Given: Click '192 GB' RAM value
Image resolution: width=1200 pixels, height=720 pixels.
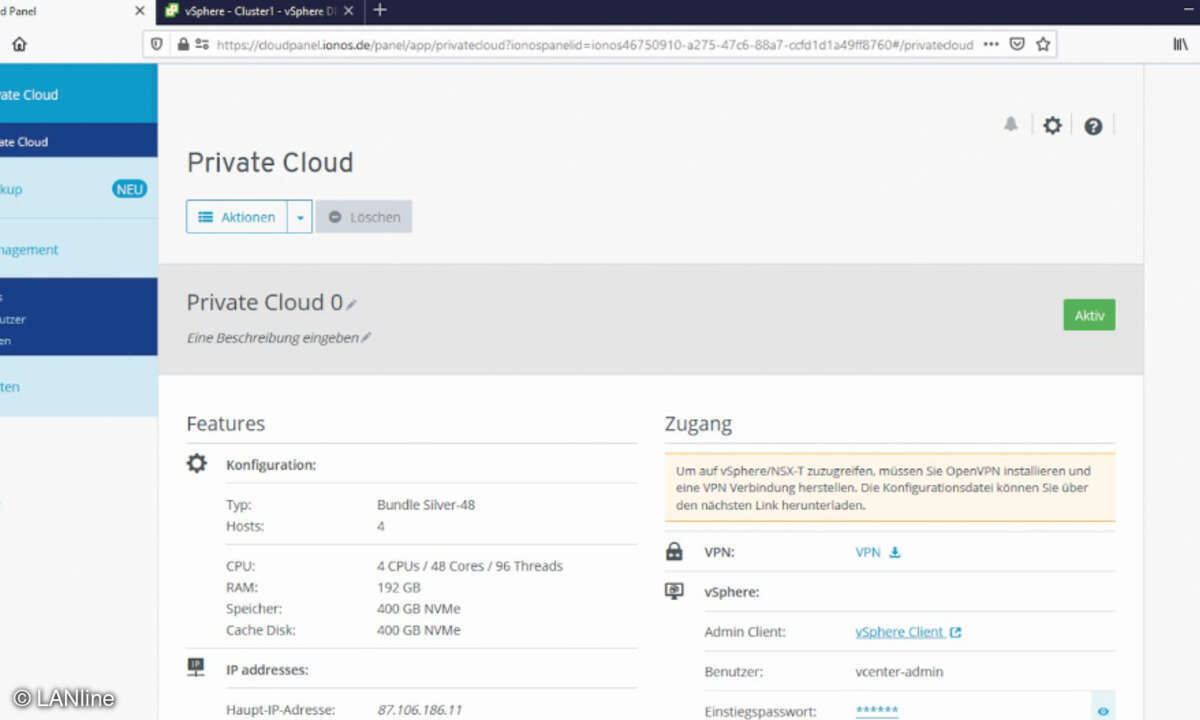Looking at the screenshot, I should coord(399,587).
